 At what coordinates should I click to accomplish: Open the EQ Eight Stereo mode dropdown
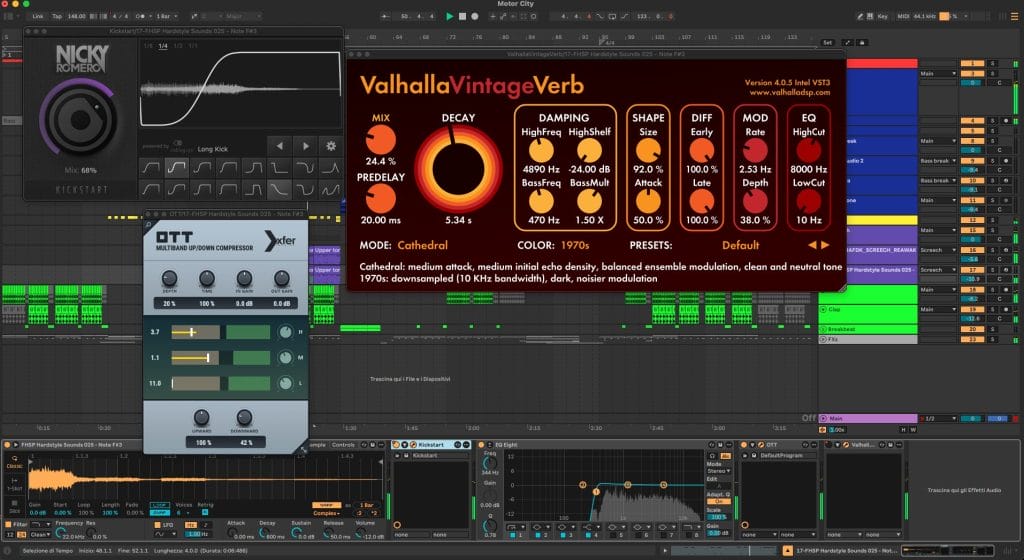click(x=718, y=471)
